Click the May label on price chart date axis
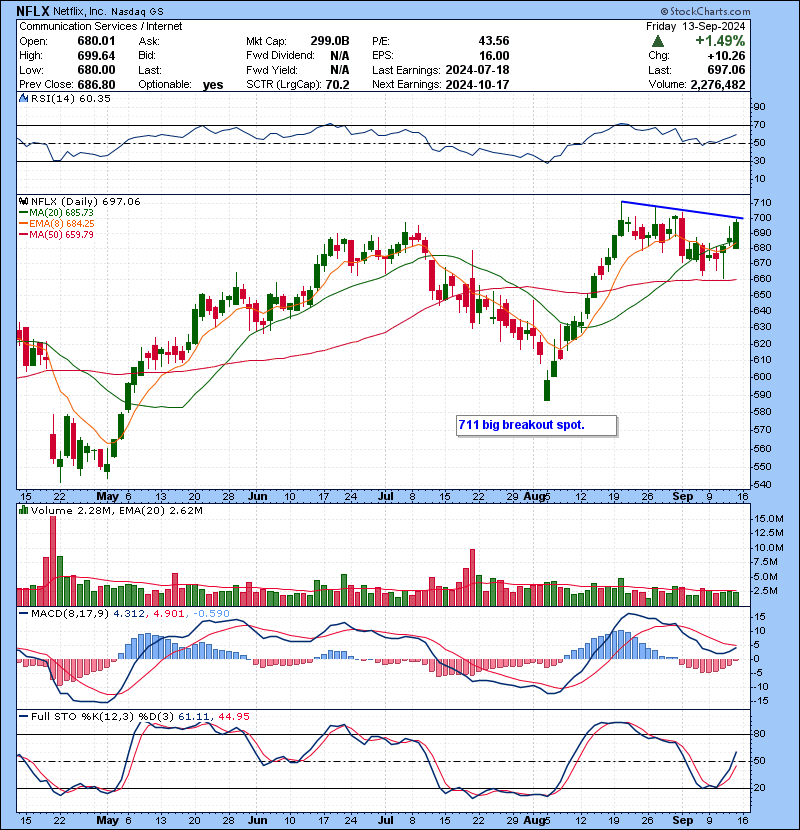The image size is (800, 830). (107, 497)
